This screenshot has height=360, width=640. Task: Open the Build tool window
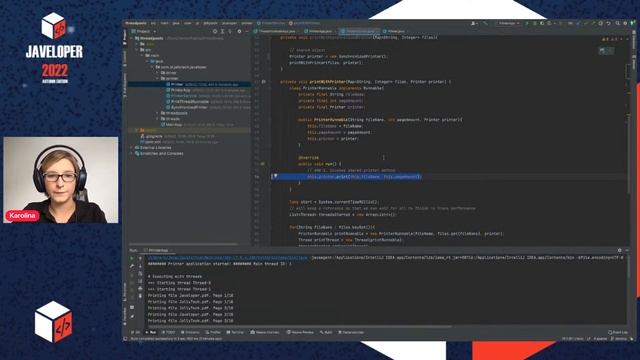(326, 333)
